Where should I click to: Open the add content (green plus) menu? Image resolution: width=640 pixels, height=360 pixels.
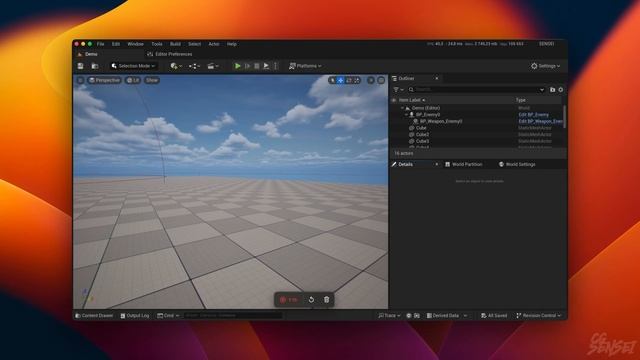pyautogui.click(x=176, y=66)
